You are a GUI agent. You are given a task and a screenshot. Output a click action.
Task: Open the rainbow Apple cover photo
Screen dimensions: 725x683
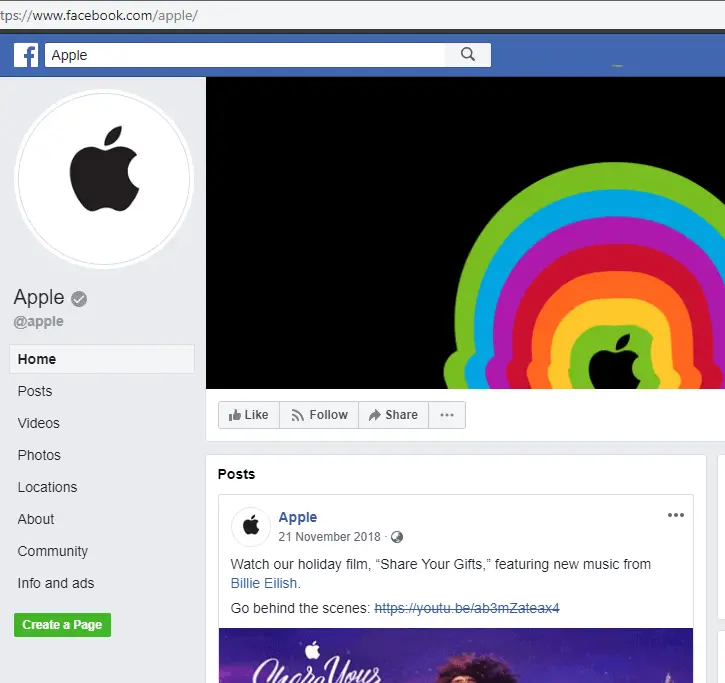tap(465, 233)
